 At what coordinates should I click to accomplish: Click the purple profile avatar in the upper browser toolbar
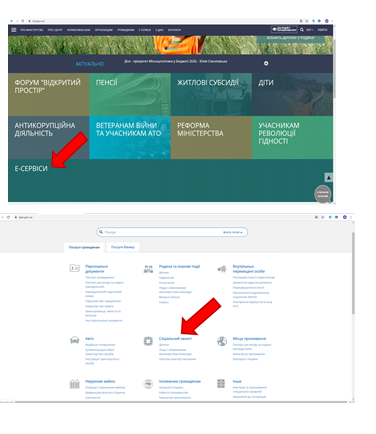coord(327,21)
